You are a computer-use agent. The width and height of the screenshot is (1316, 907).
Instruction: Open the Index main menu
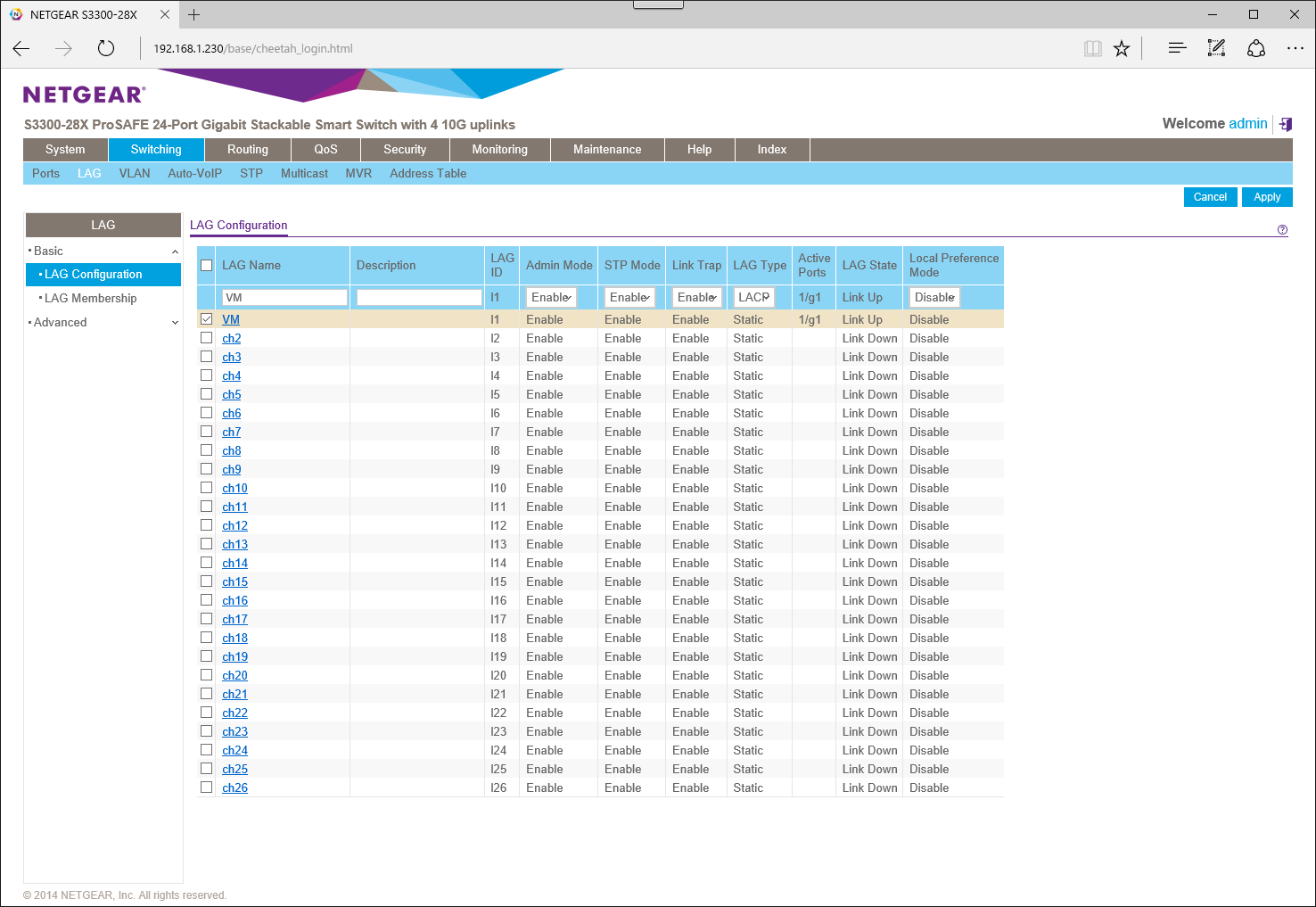point(772,150)
